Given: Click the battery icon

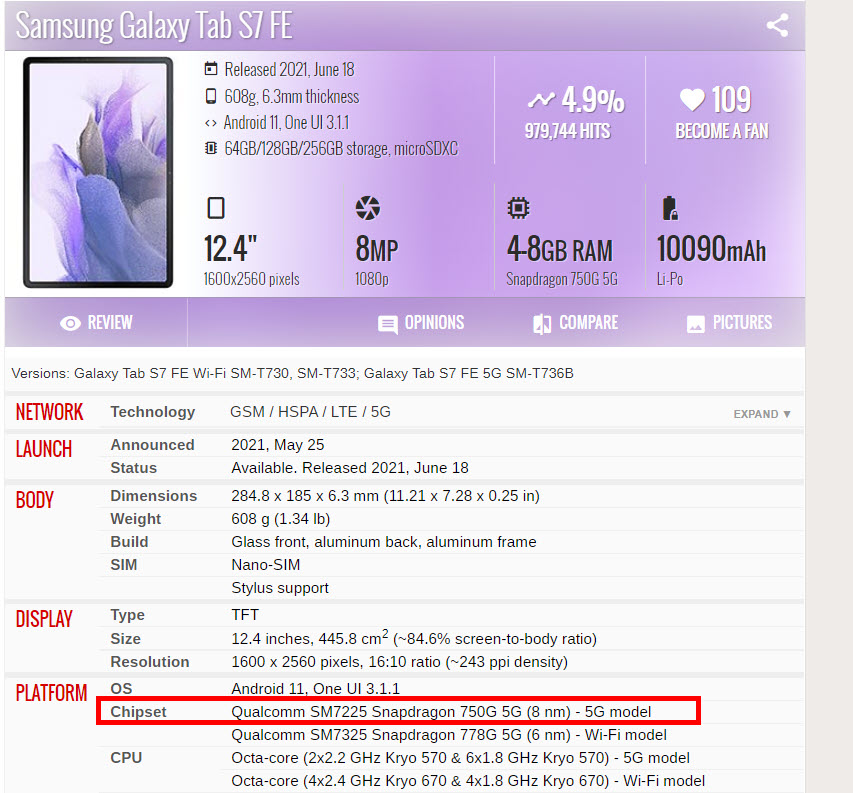Looking at the screenshot, I should [x=670, y=208].
